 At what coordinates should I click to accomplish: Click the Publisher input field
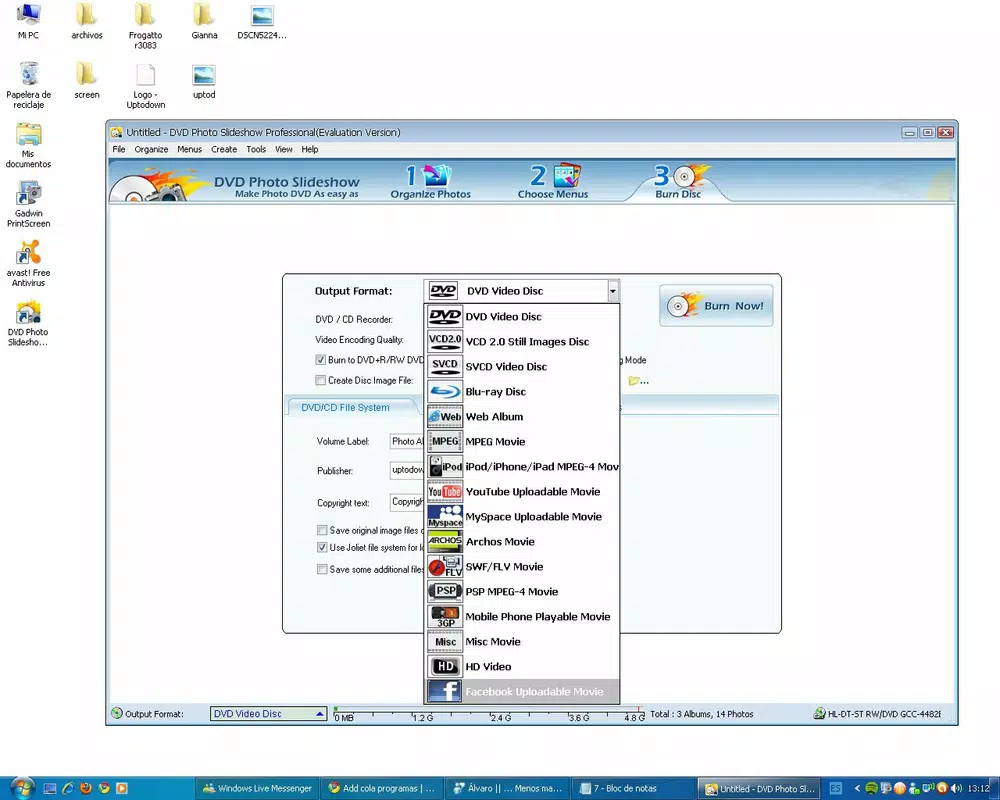click(x=407, y=470)
